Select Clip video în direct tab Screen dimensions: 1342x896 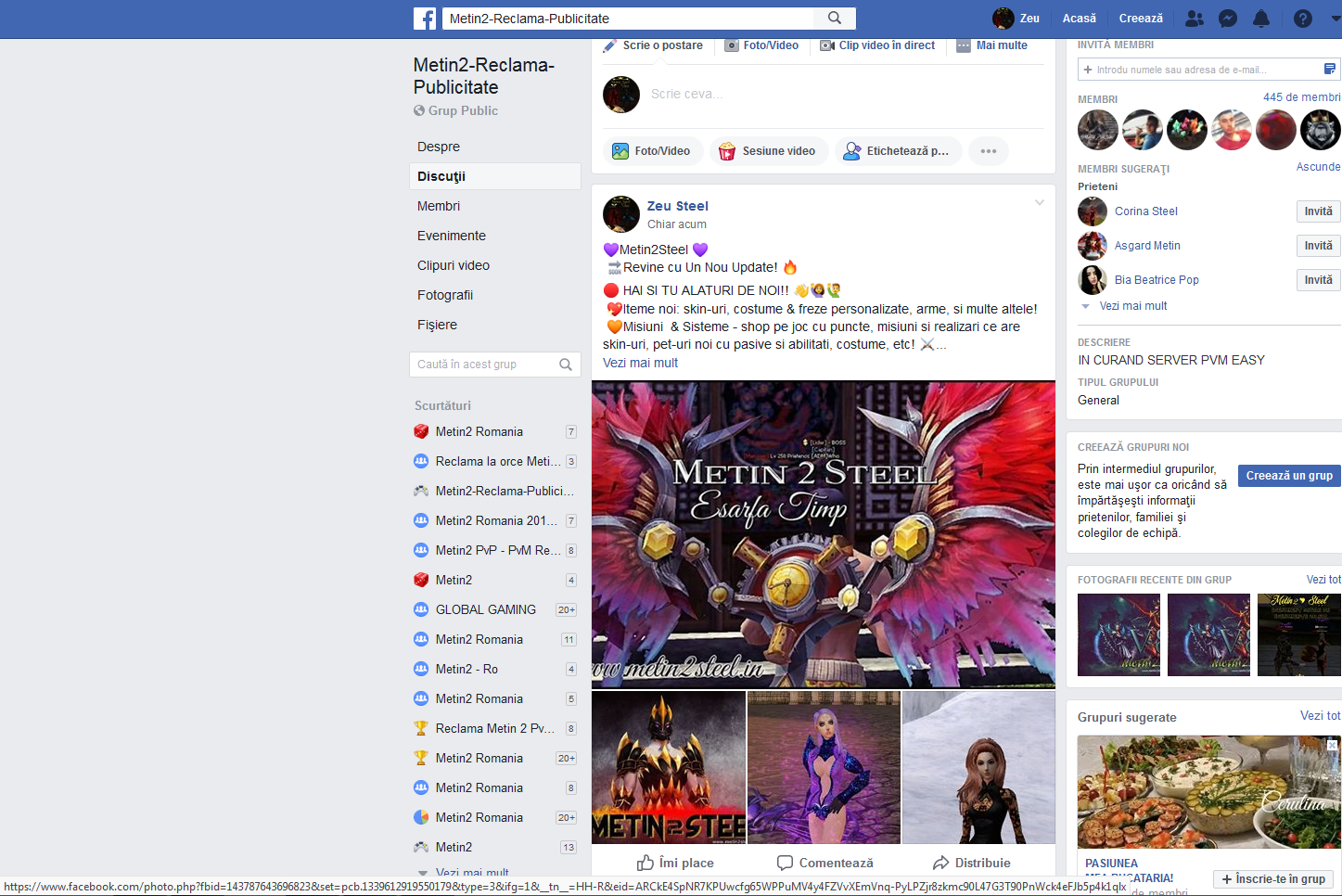click(877, 45)
